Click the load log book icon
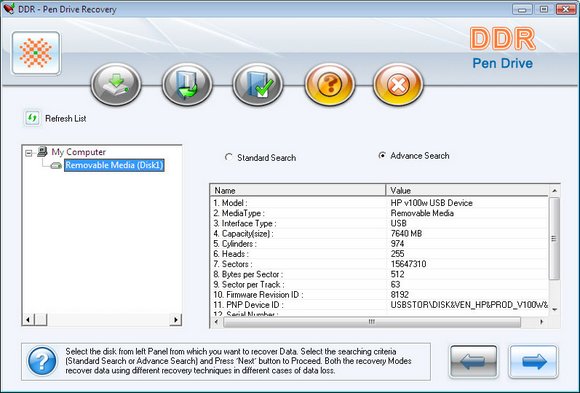Viewport: 580px width, 393px height. 187,84
